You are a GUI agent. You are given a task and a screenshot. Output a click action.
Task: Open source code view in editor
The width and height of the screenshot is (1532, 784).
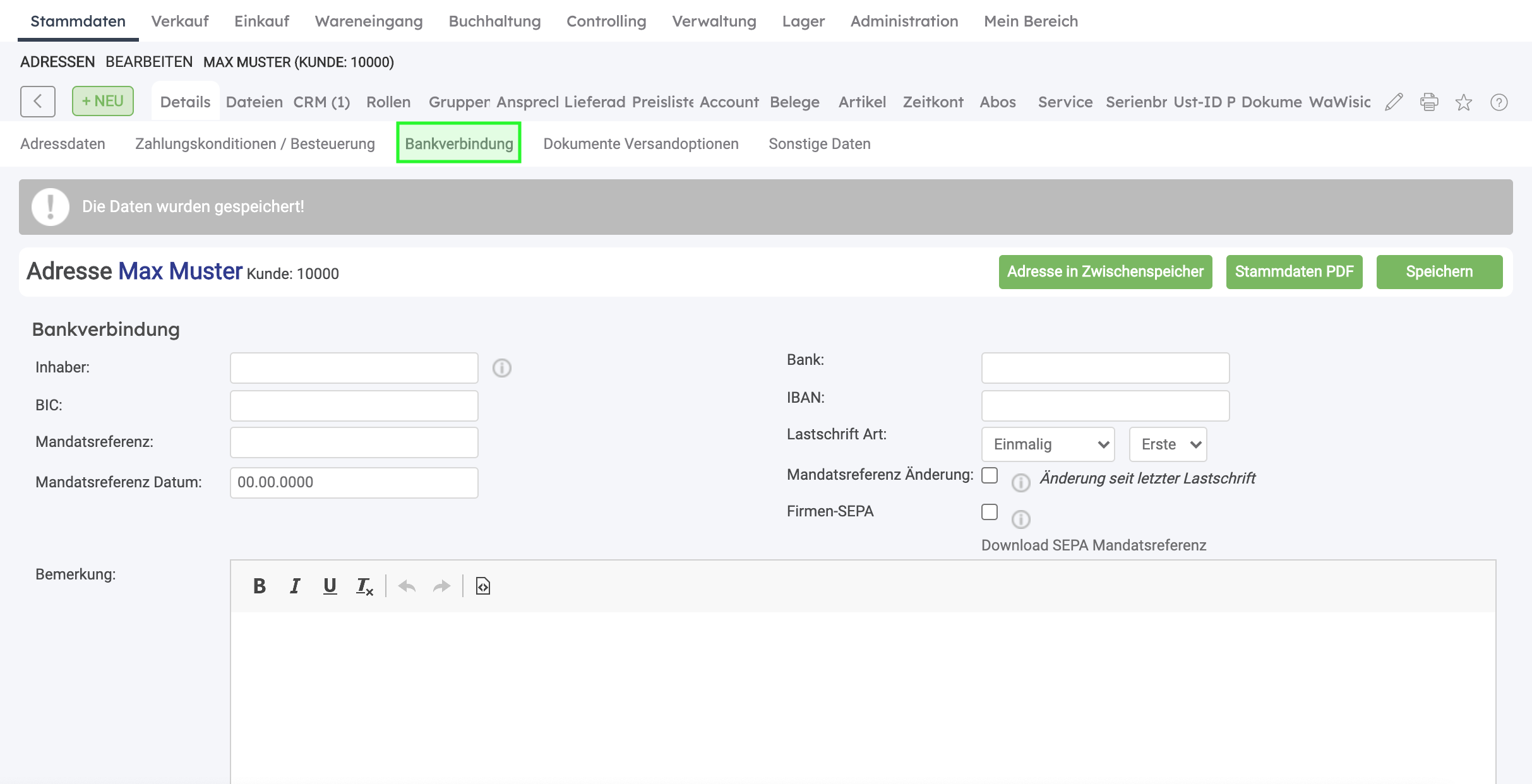pyautogui.click(x=482, y=586)
